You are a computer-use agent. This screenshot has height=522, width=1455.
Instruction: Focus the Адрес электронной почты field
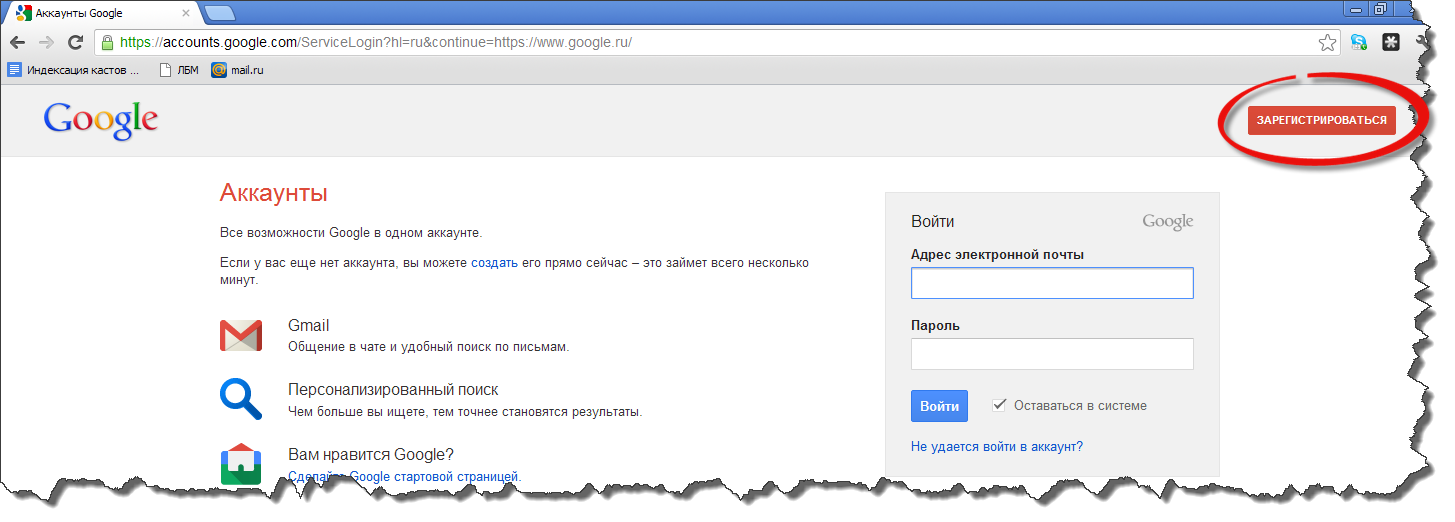click(1052, 283)
